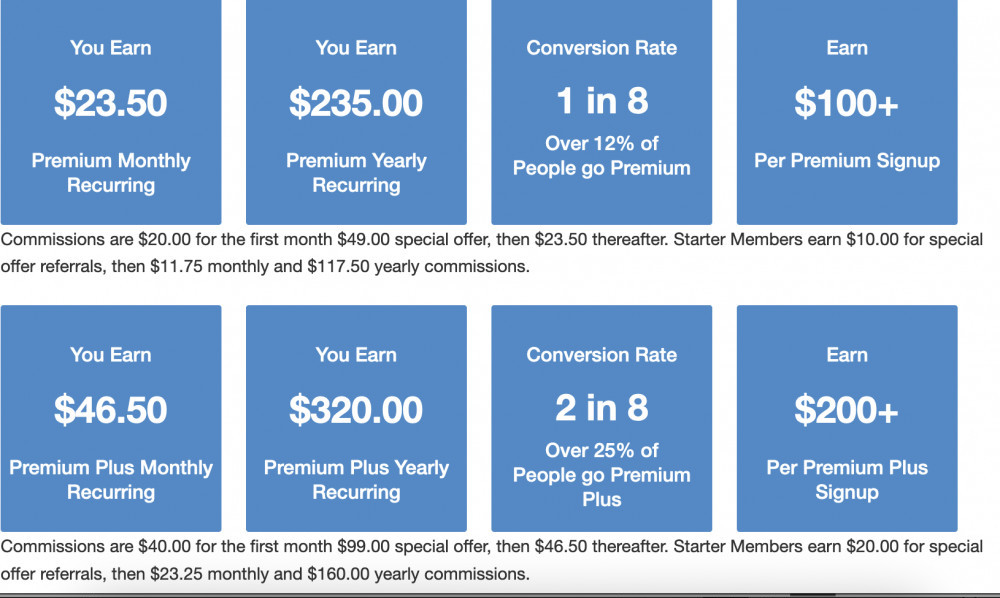Click the $200+ earnings figure
The height and width of the screenshot is (598, 1000).
point(847,411)
